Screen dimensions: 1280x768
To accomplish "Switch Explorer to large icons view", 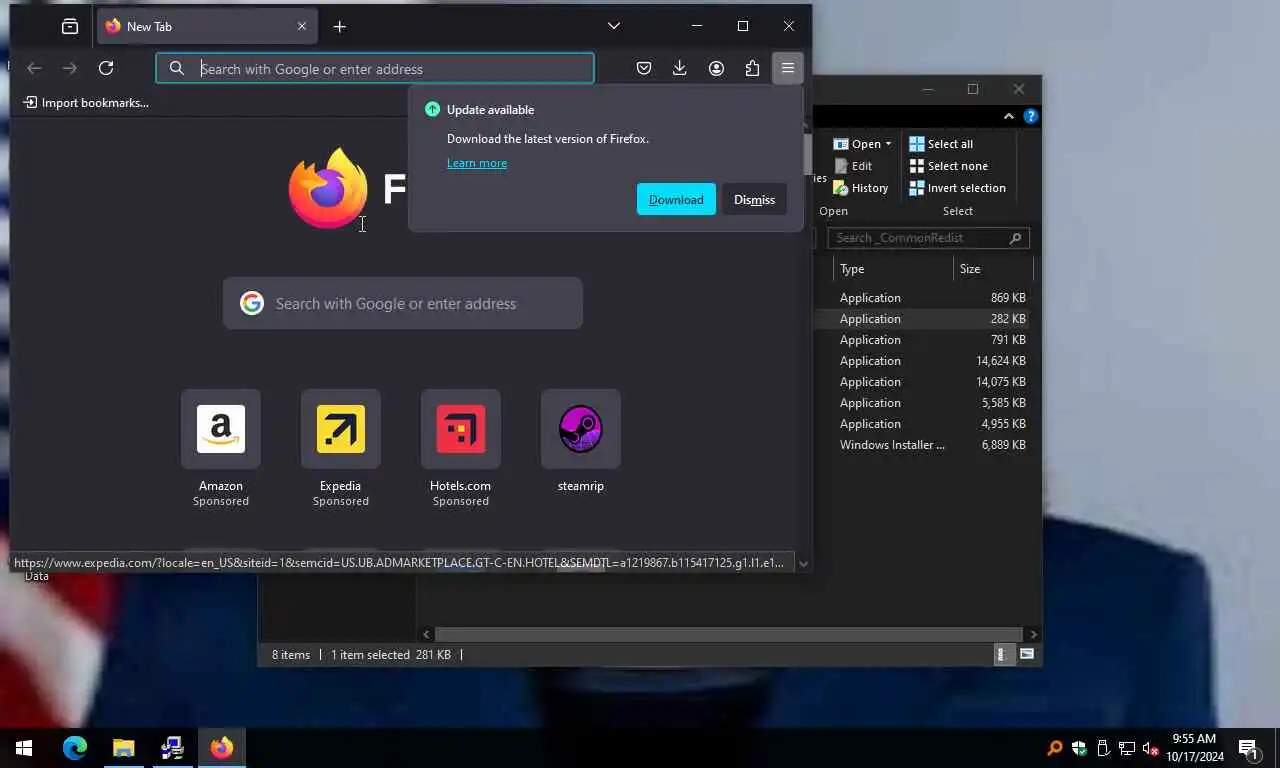I will tap(1027, 655).
